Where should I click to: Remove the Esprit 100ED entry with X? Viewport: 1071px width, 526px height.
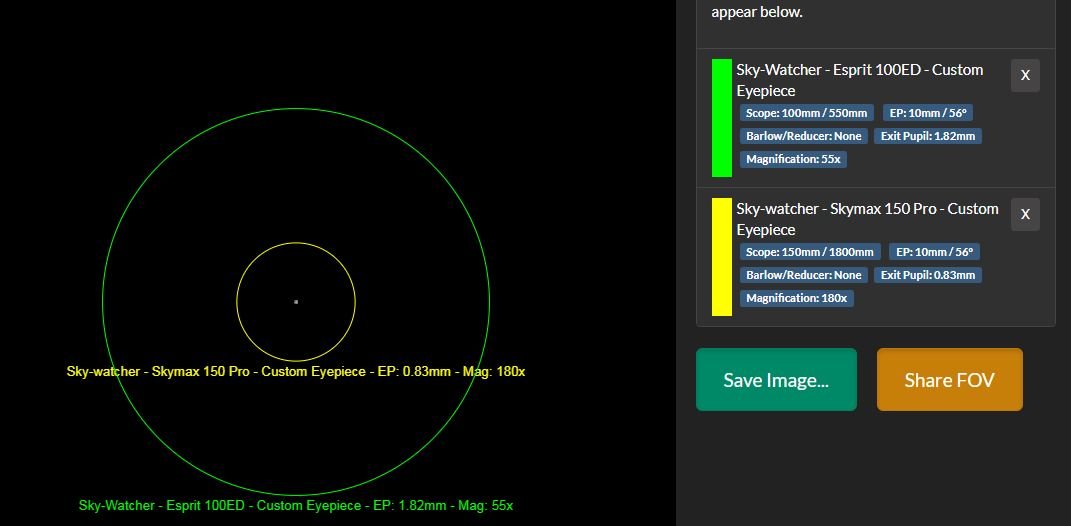pyautogui.click(x=1025, y=75)
